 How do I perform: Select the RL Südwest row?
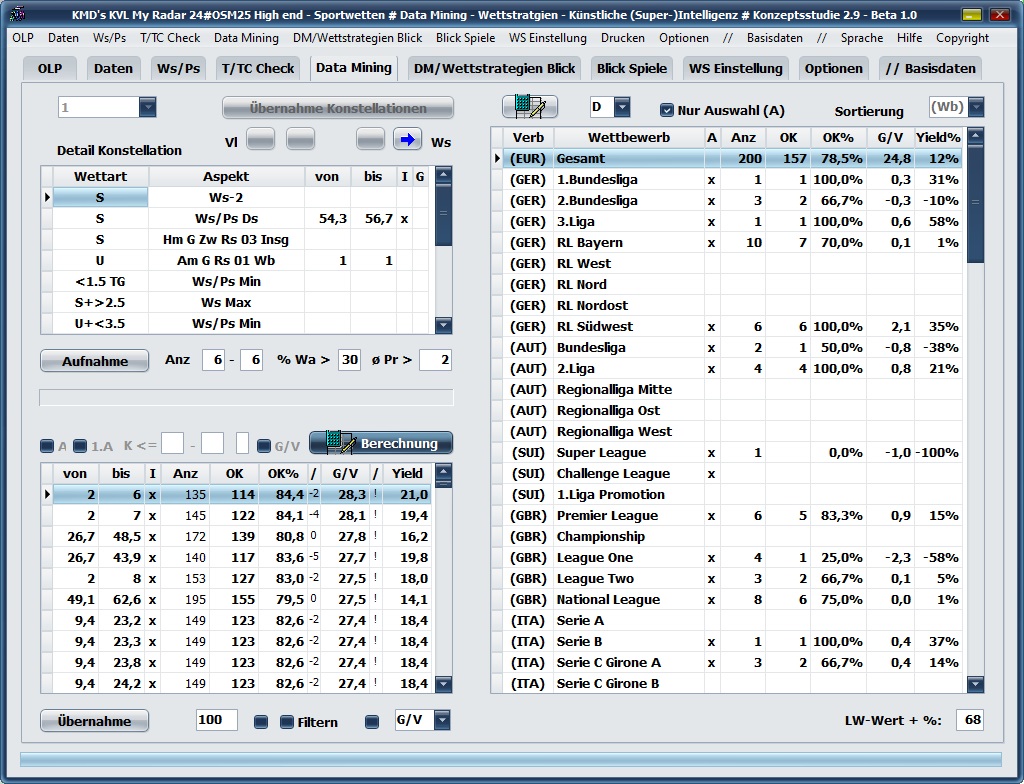tap(727, 327)
